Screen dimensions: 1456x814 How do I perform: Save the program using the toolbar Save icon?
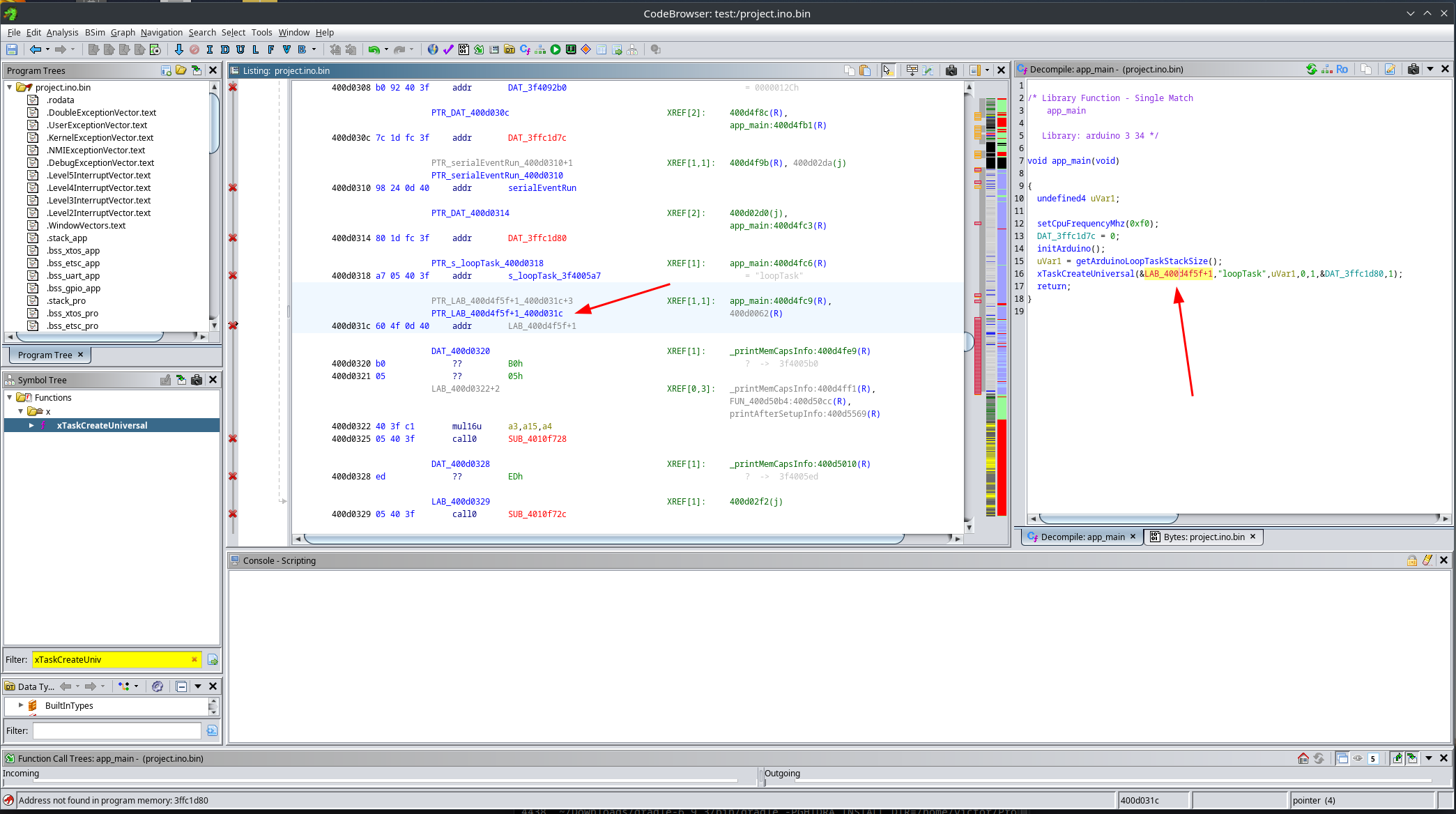12,49
